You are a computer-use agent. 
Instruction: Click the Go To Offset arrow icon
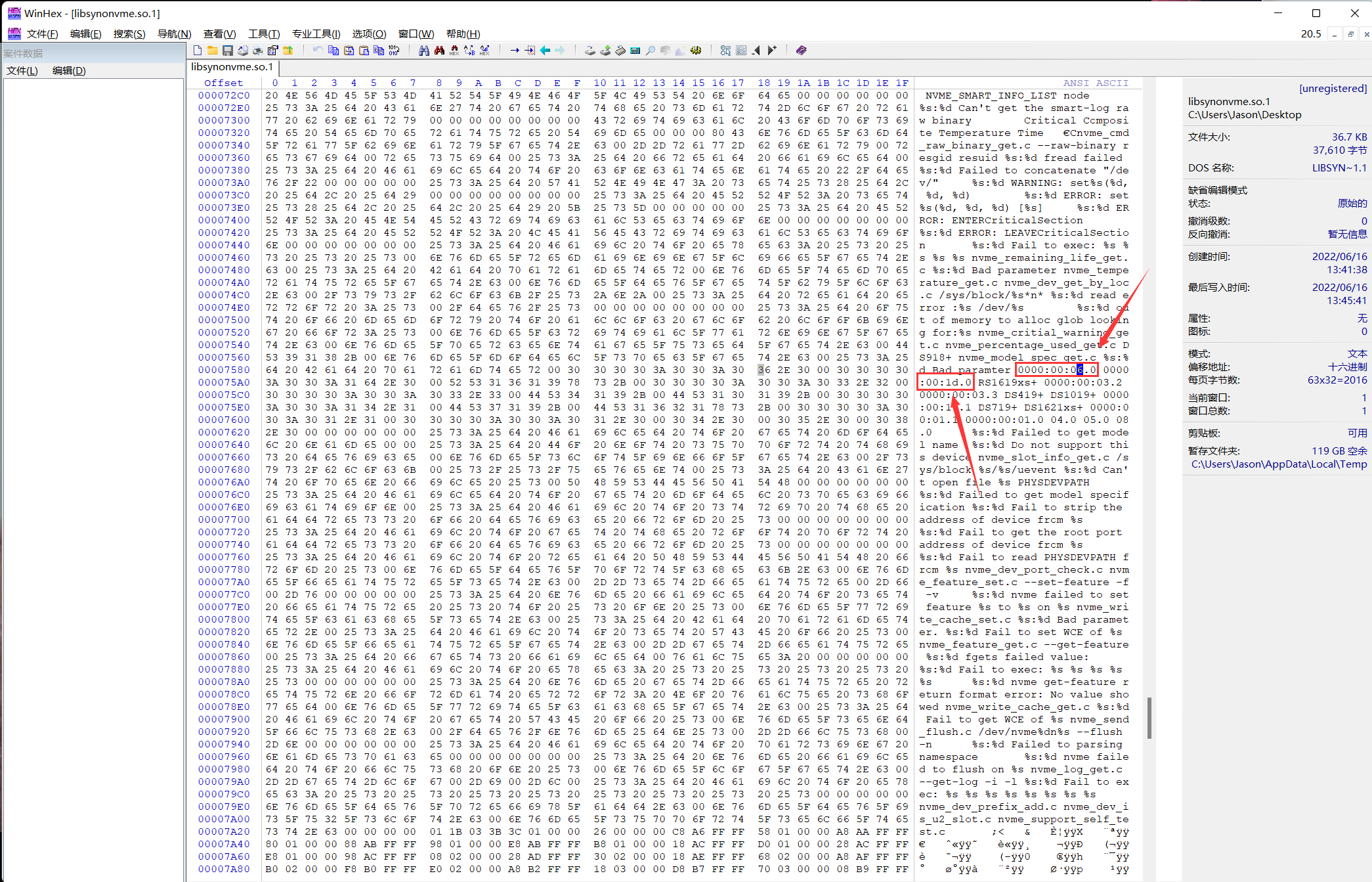515,51
